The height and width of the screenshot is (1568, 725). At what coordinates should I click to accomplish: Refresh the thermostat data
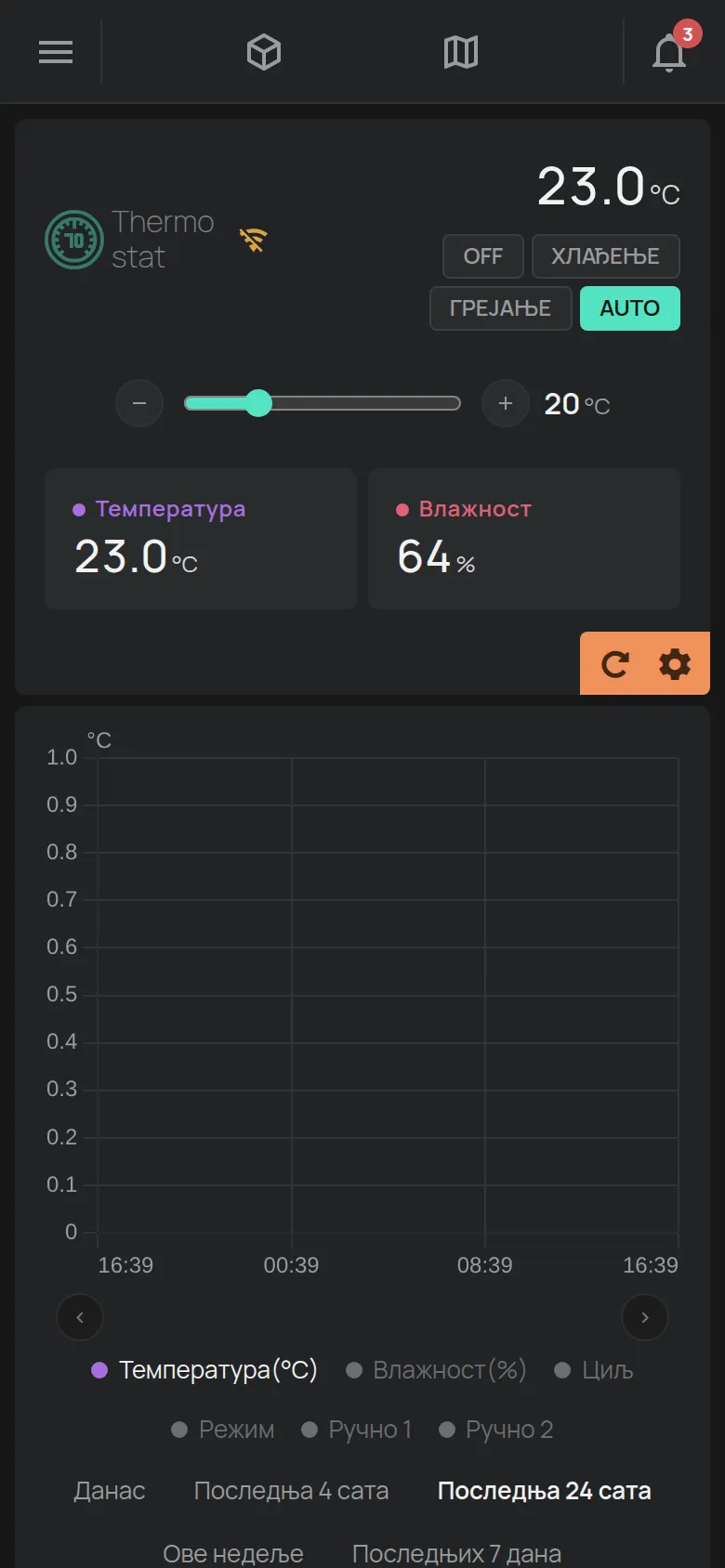(614, 664)
